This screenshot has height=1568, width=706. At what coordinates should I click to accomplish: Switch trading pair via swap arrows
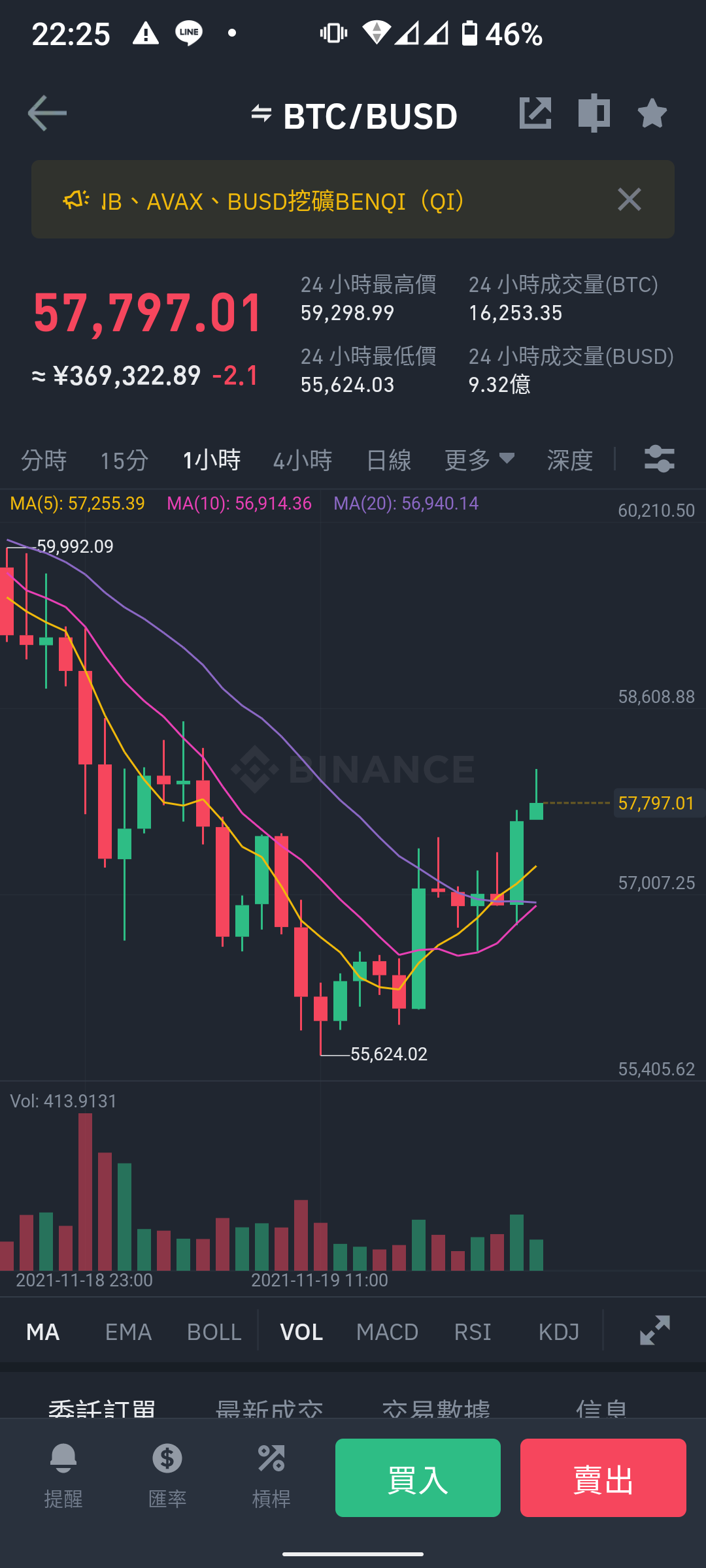click(261, 114)
